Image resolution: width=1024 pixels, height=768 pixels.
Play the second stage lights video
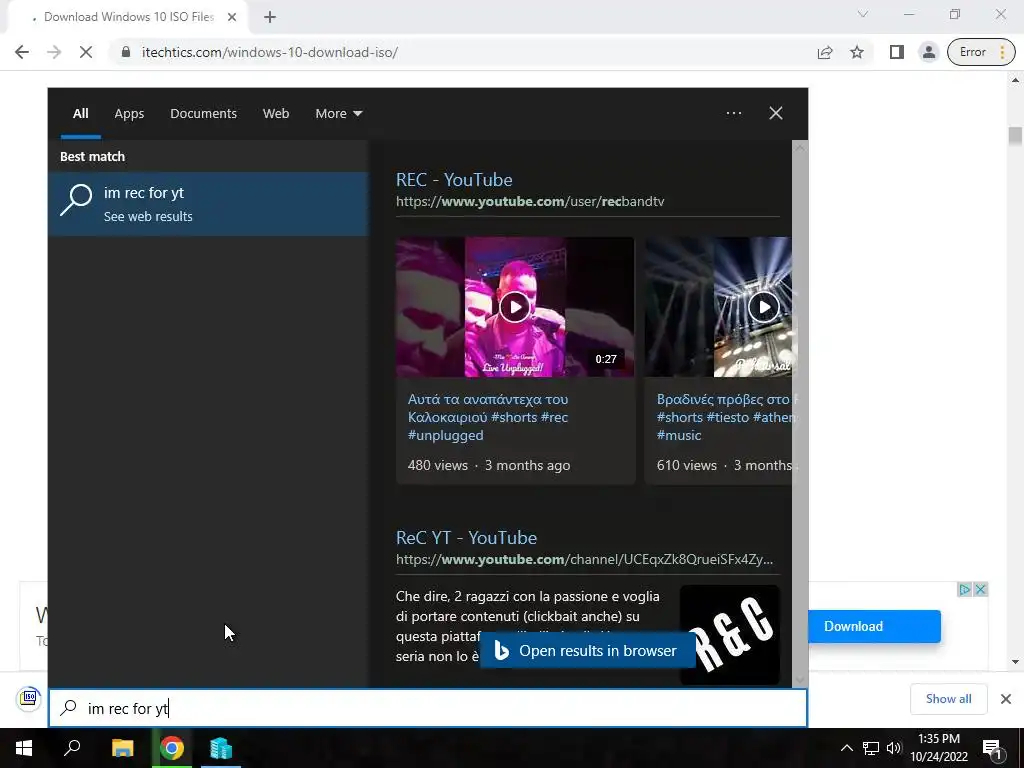763,307
